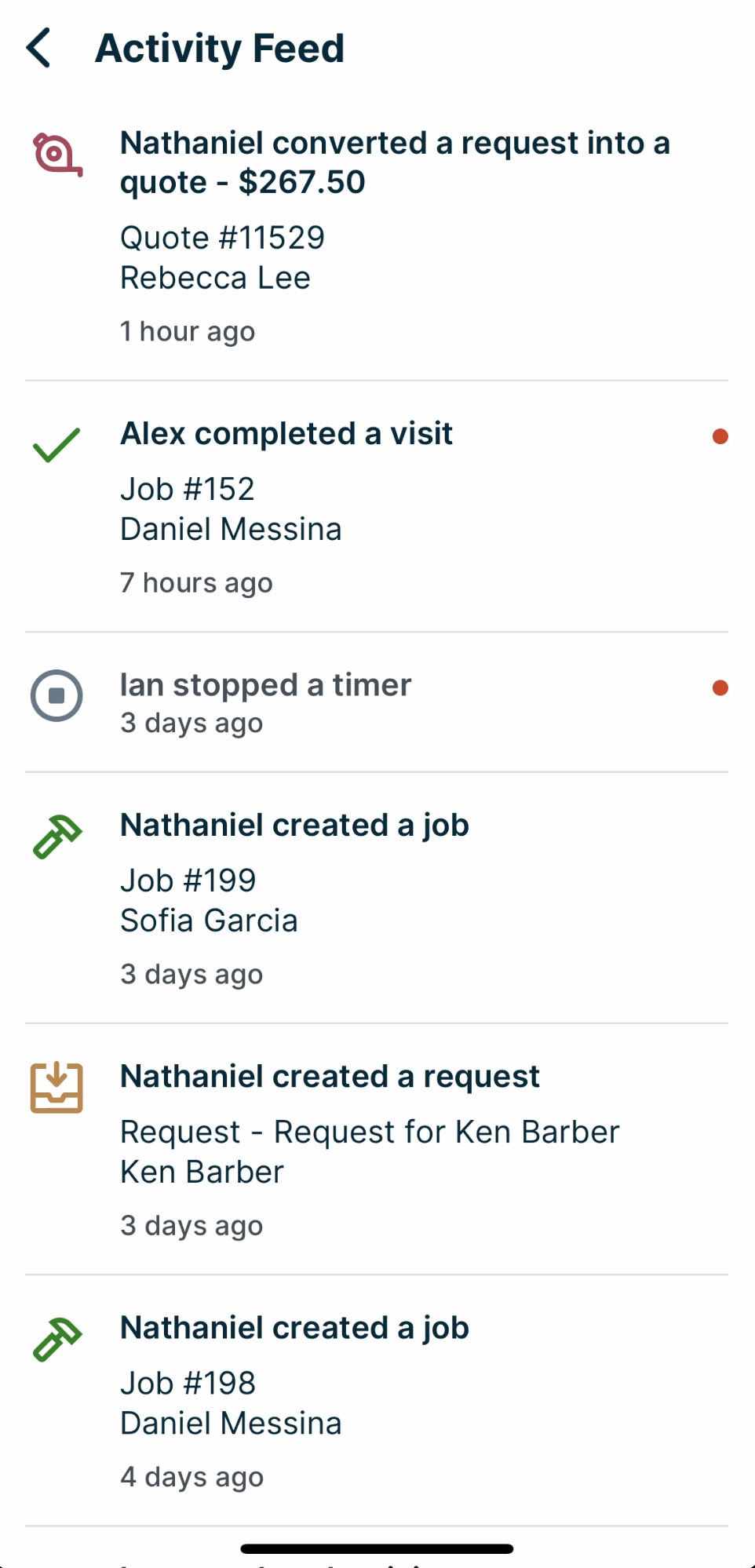Select Job #152 line
Screen dimensions: 755x1568
pyautogui.click(x=188, y=489)
